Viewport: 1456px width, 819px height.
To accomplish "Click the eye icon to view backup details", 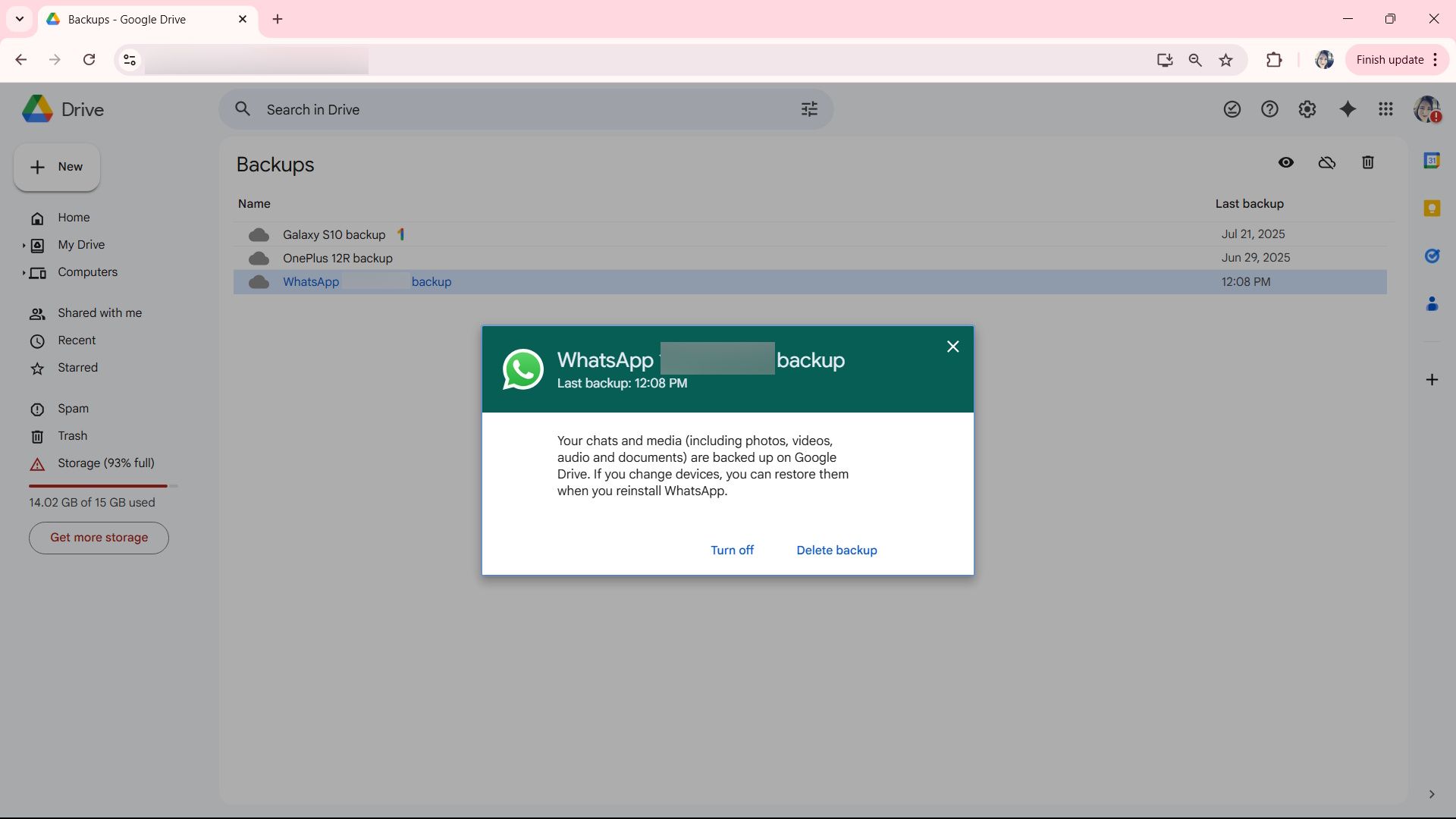I will coord(1286,162).
